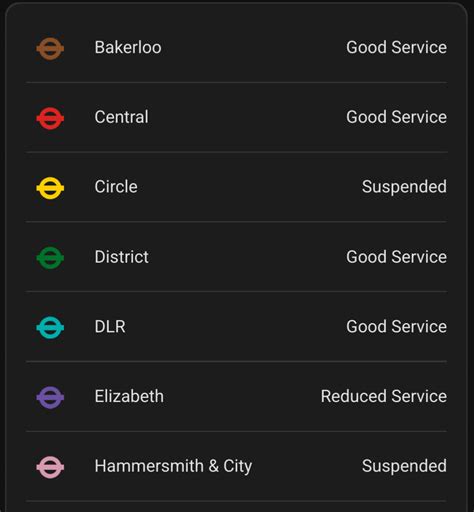Open the District line label

click(x=122, y=257)
